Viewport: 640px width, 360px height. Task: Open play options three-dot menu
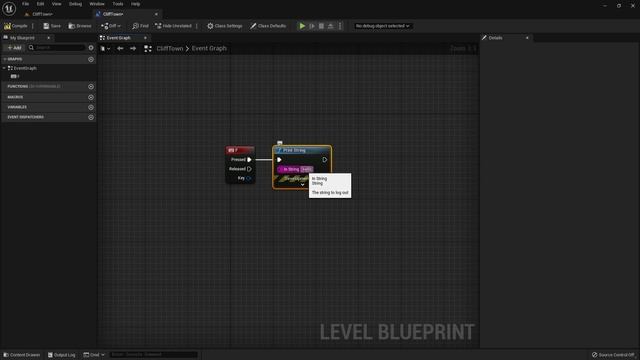point(340,26)
